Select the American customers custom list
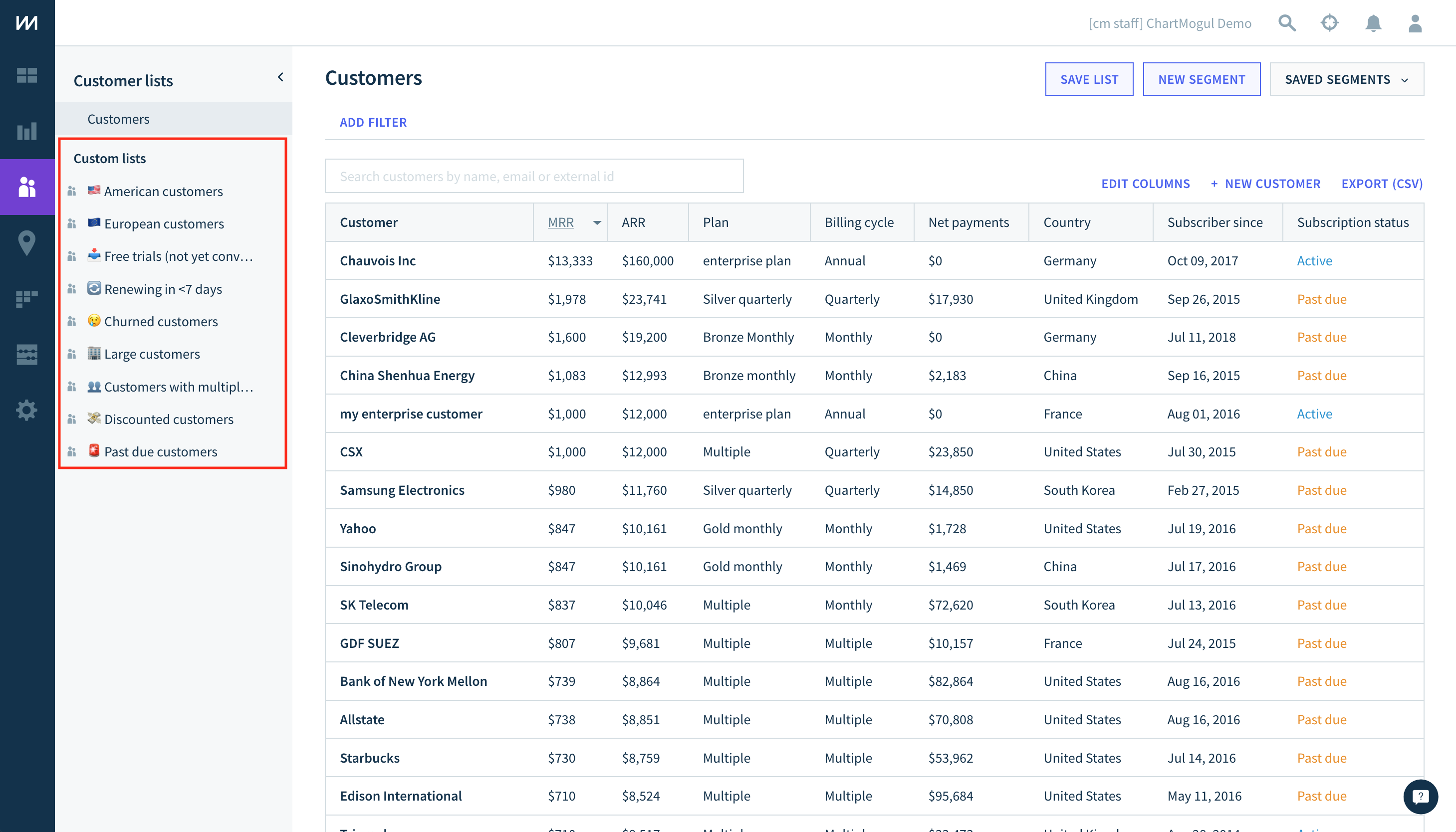The image size is (1456, 832). pos(164,190)
